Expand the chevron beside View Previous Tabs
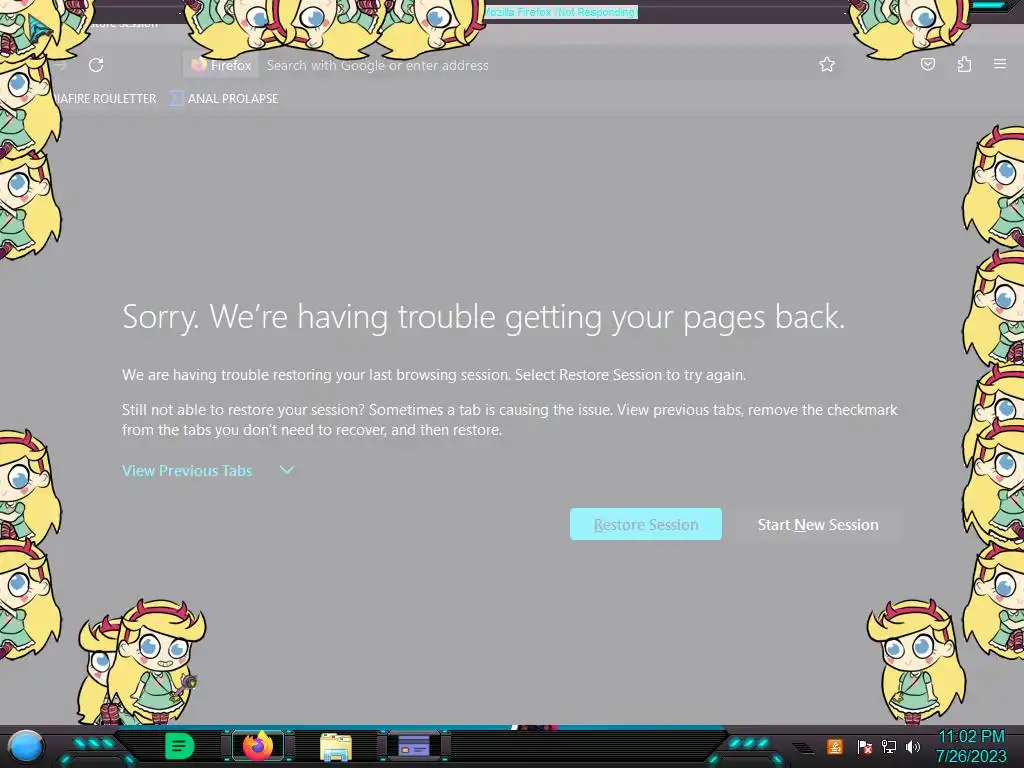This screenshot has height=768, width=1024. point(287,470)
